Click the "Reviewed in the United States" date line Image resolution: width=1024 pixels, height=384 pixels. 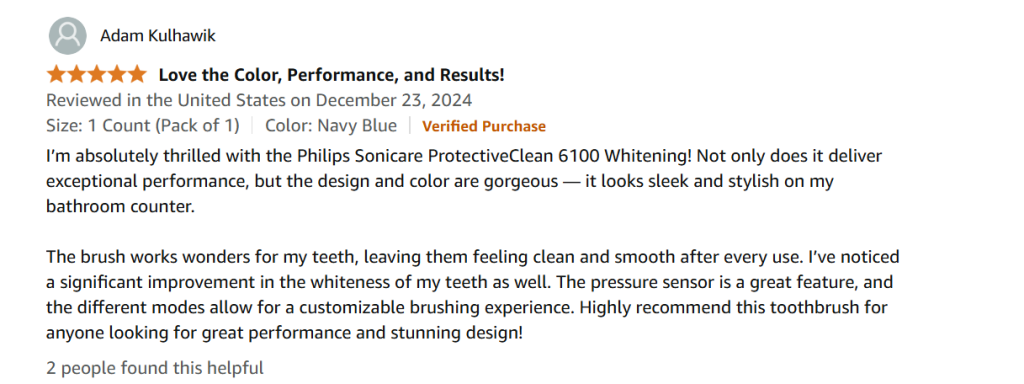pos(259,101)
